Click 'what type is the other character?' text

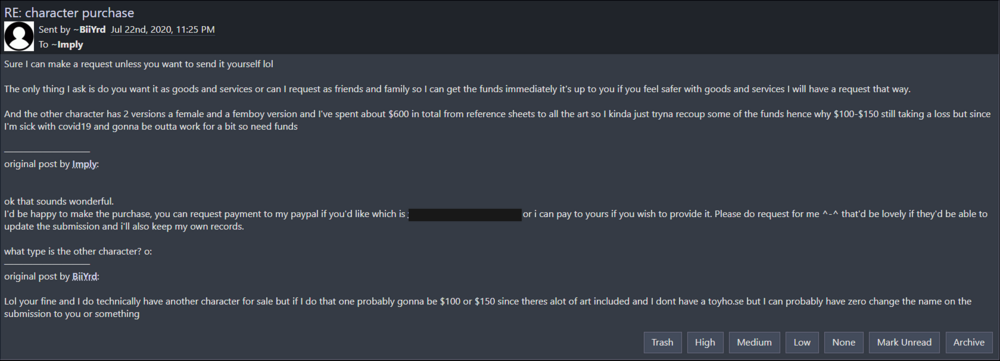coord(78,251)
